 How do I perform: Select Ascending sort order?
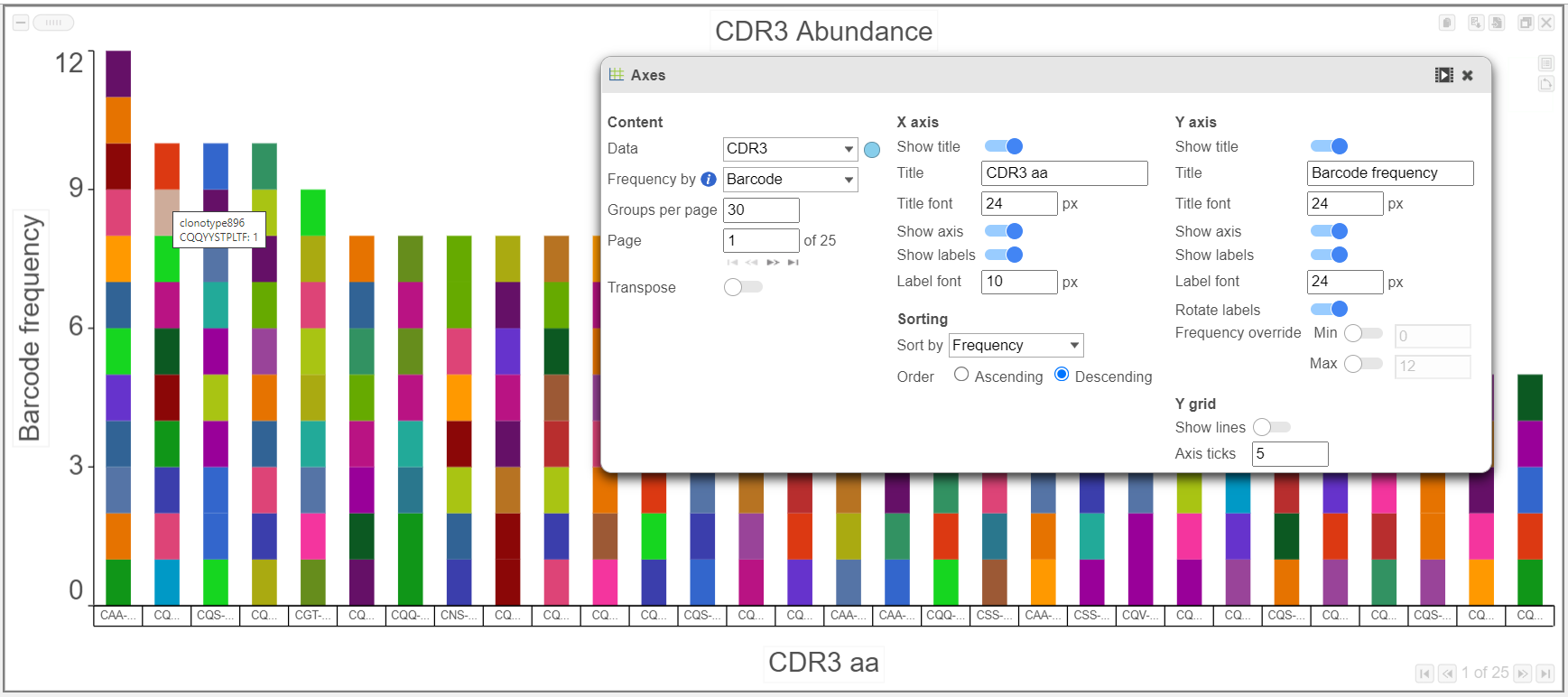tap(961, 375)
